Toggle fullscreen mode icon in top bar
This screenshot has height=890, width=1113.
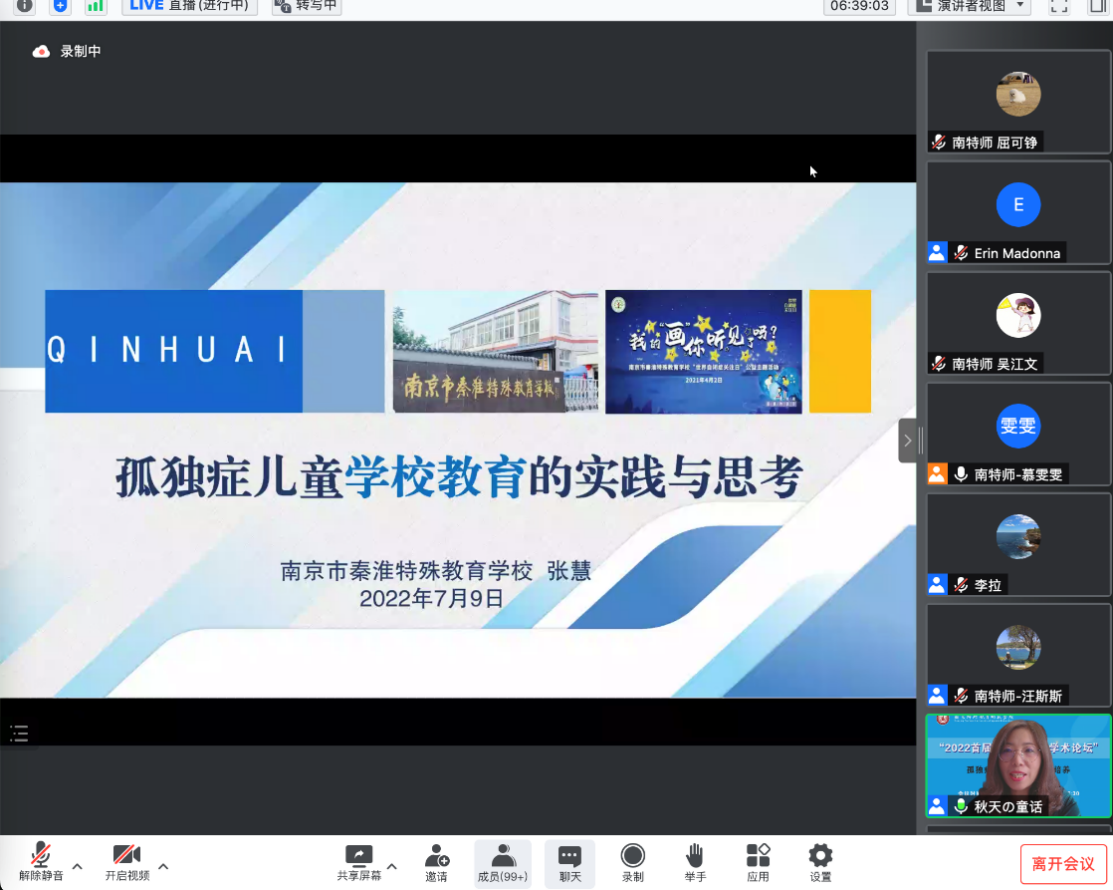click(1059, 6)
